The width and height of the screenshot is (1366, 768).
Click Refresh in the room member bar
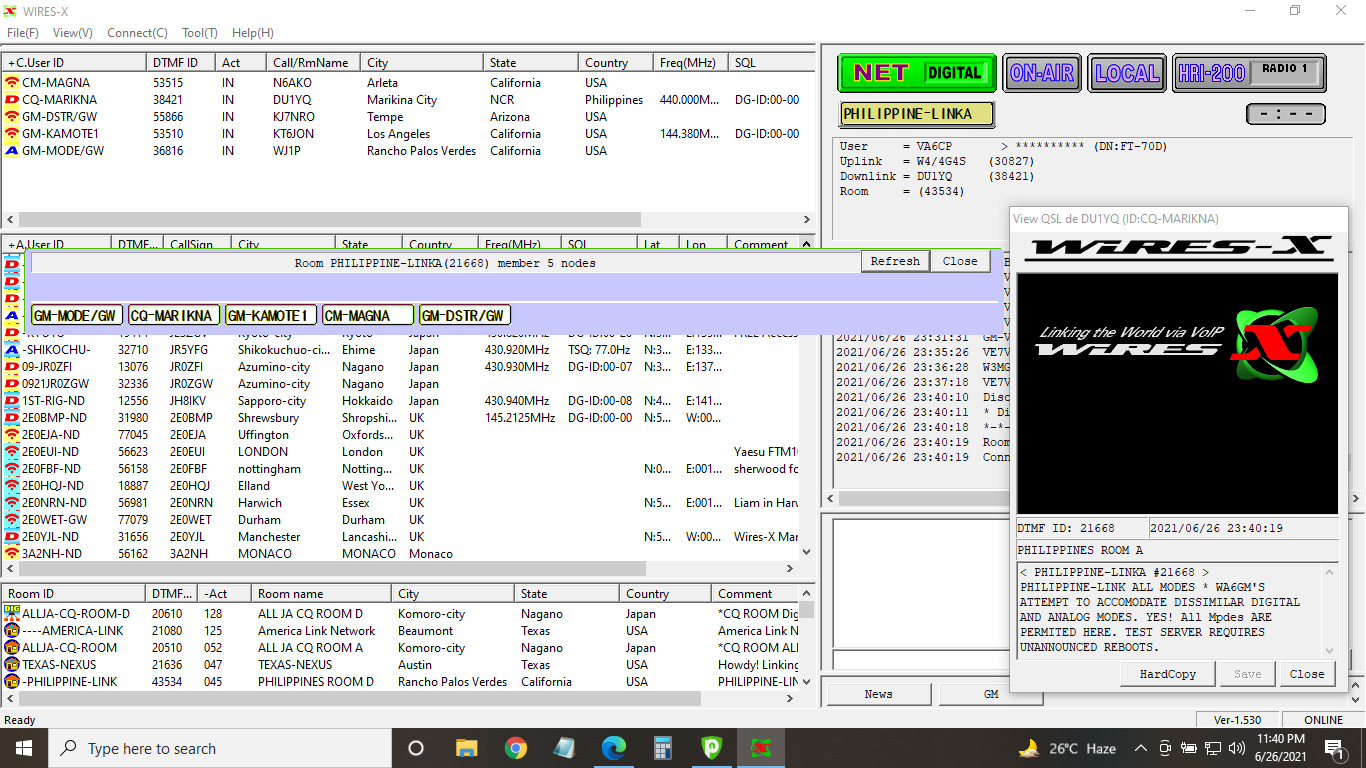tap(894, 261)
